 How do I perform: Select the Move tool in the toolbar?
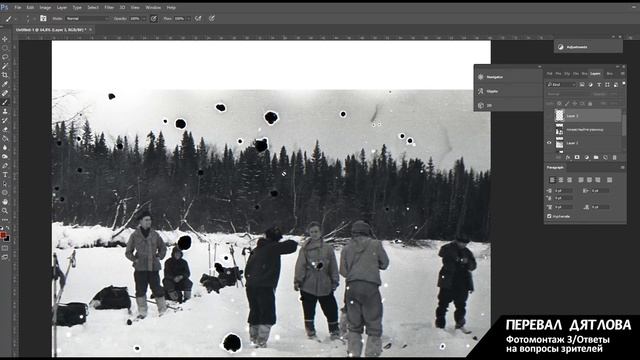pos(5,39)
